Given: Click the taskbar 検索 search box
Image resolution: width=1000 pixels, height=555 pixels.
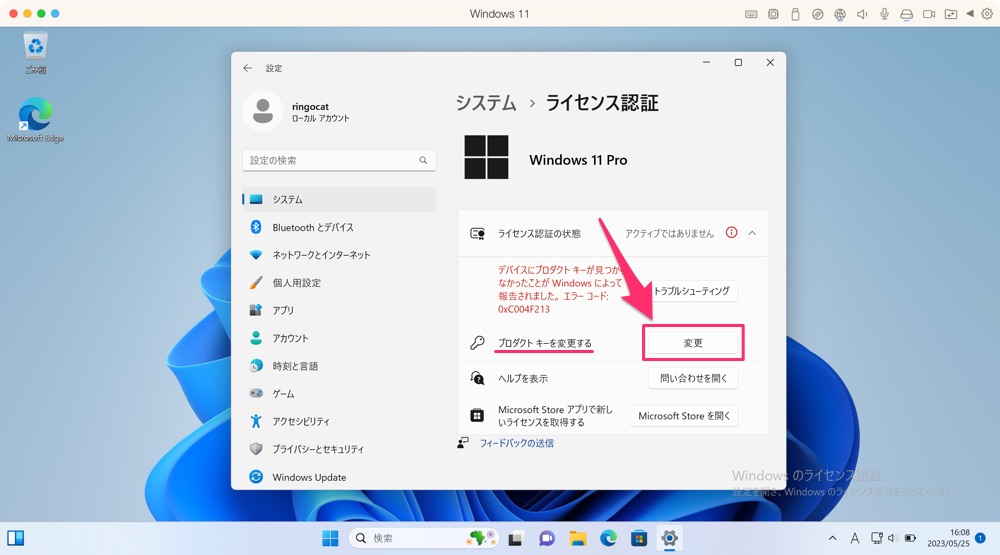Looking at the screenshot, I should [x=423, y=538].
